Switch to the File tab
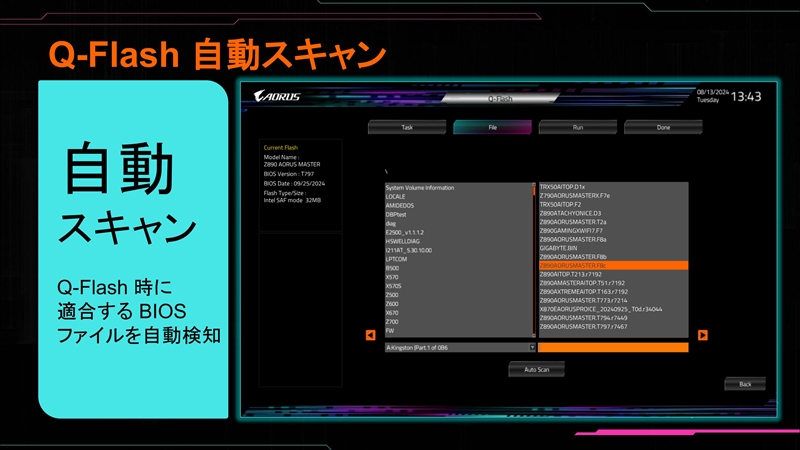 pos(492,128)
